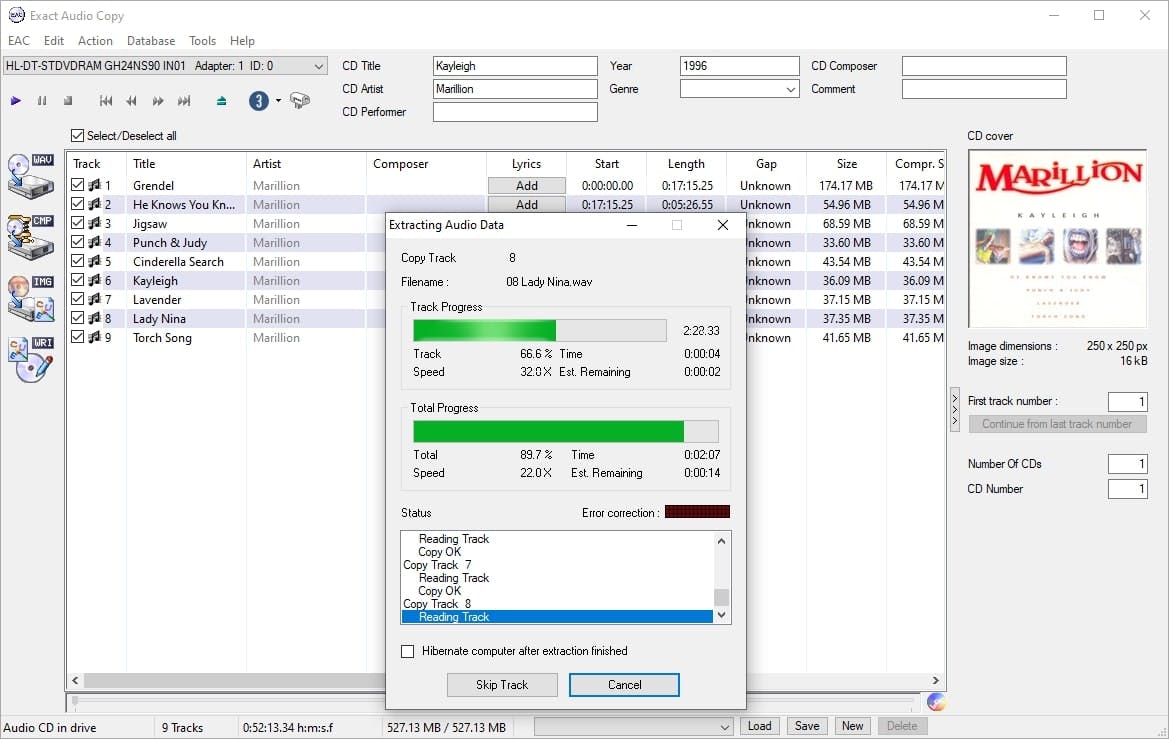Click the IMG copy image icon
Screen dimensions: 1169x739
click(x=30, y=298)
